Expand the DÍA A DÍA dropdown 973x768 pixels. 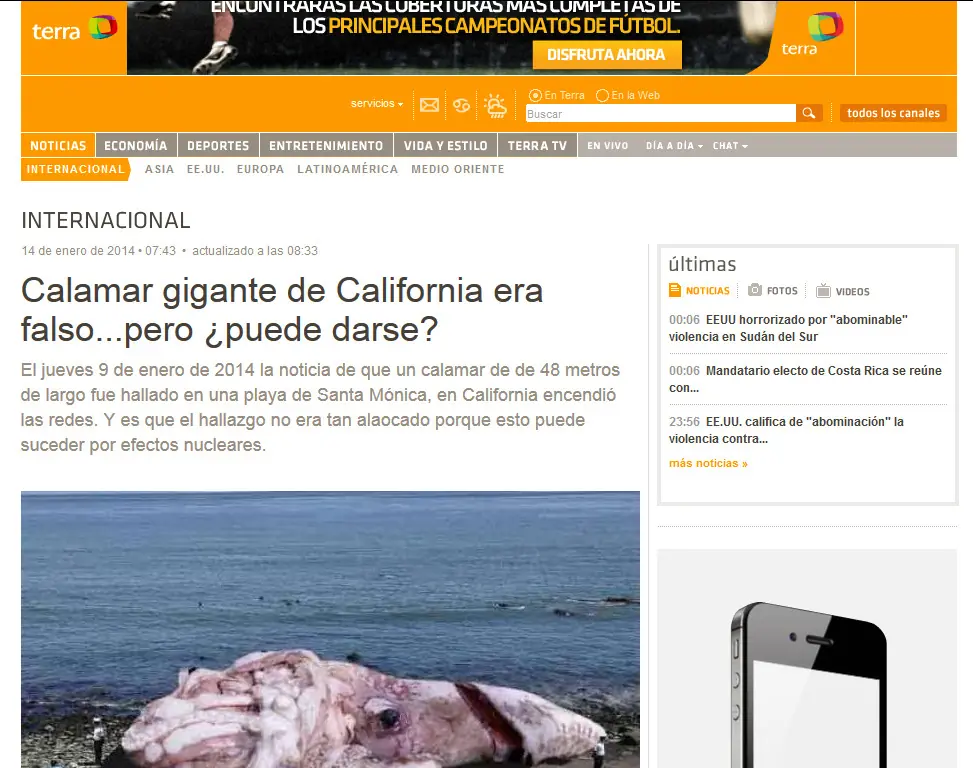(674, 146)
